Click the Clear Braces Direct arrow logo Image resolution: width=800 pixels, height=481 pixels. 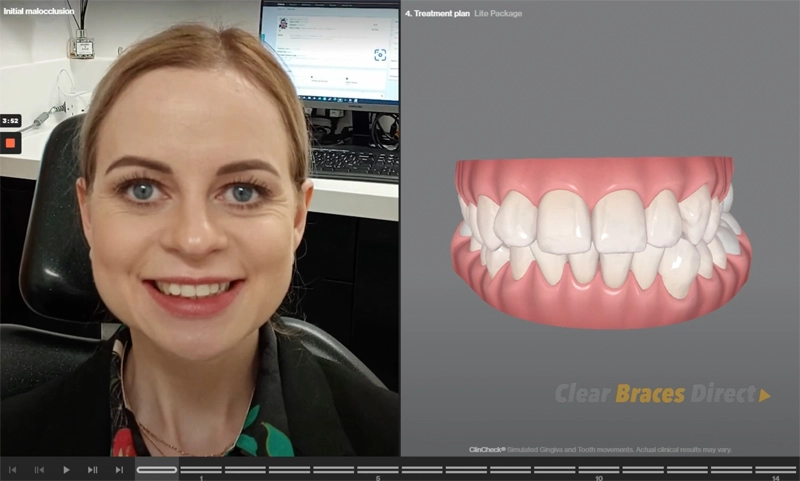pyautogui.click(x=662, y=394)
